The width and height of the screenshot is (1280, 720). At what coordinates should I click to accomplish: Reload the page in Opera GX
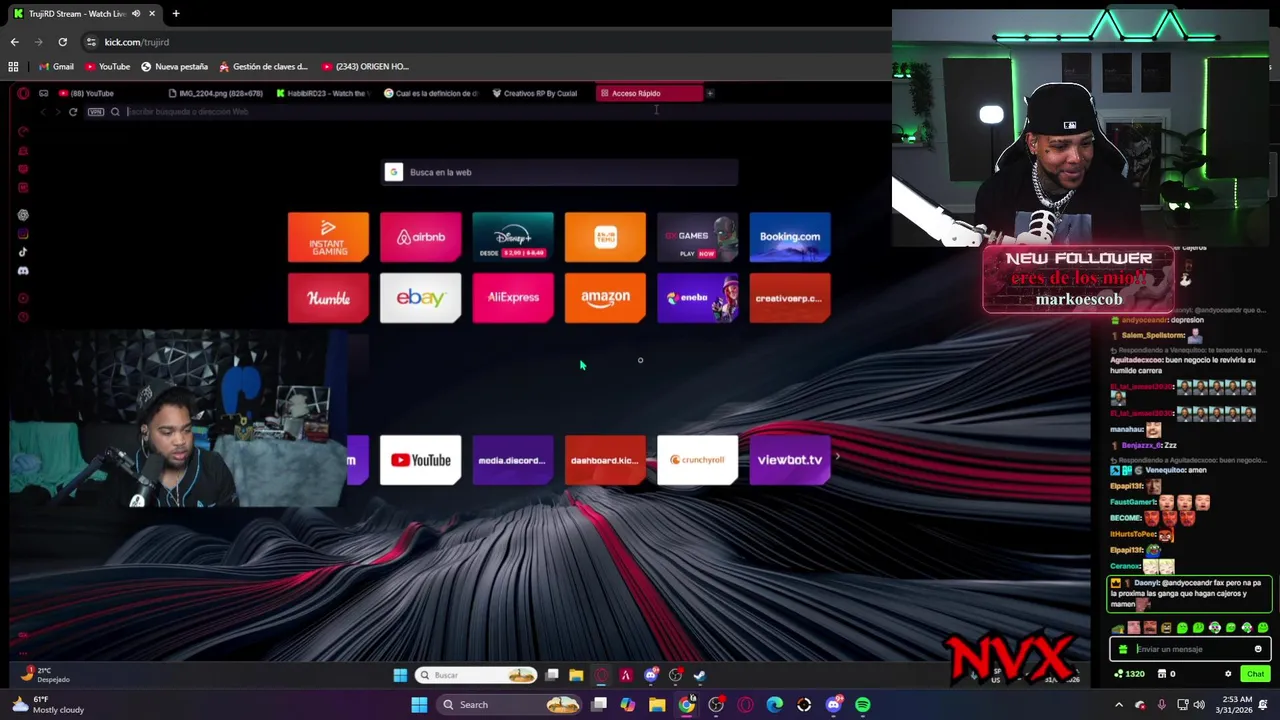pyautogui.click(x=73, y=112)
